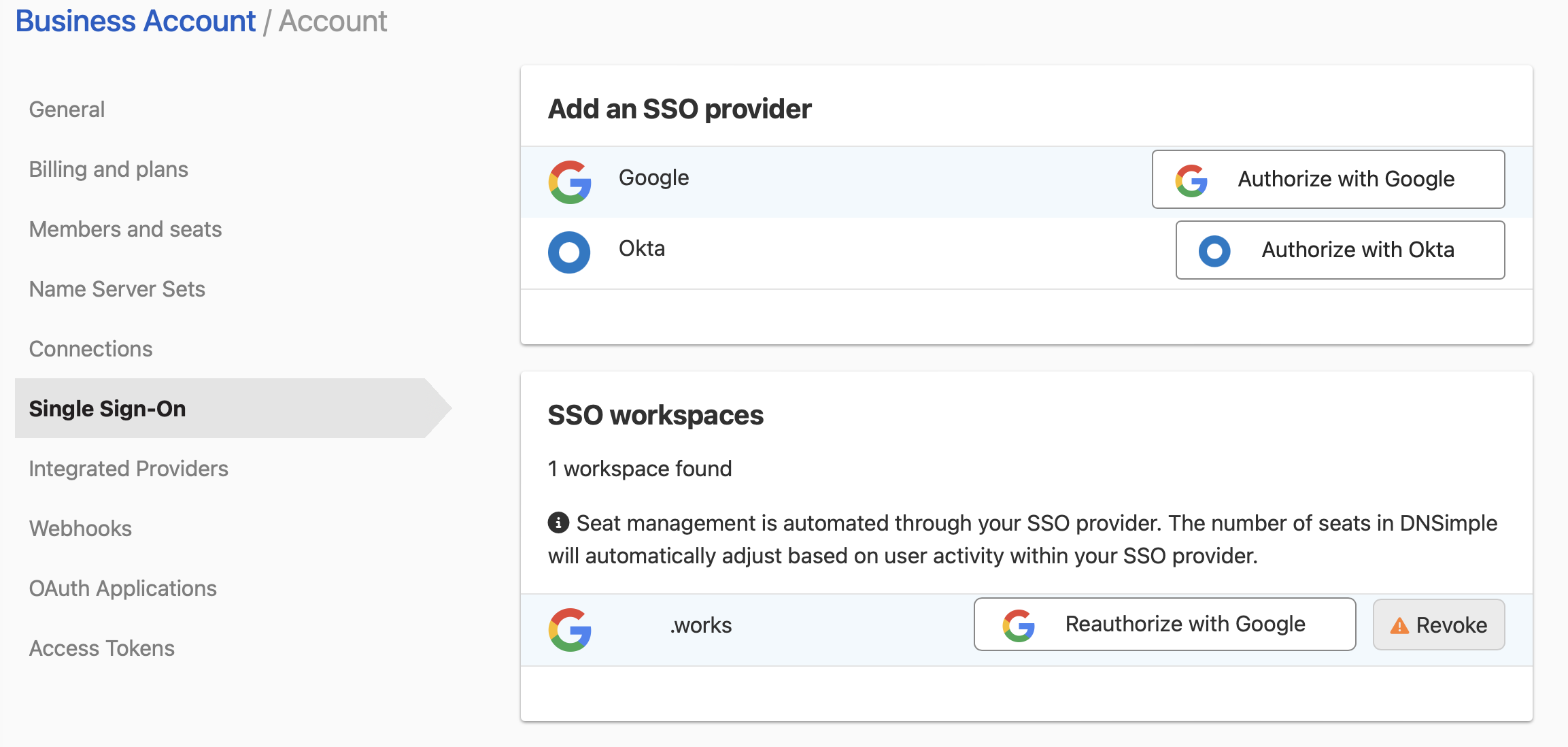Viewport: 1568px width, 747px height.
Task: Select Name Server Sets in the sidebar
Action: coord(117,289)
